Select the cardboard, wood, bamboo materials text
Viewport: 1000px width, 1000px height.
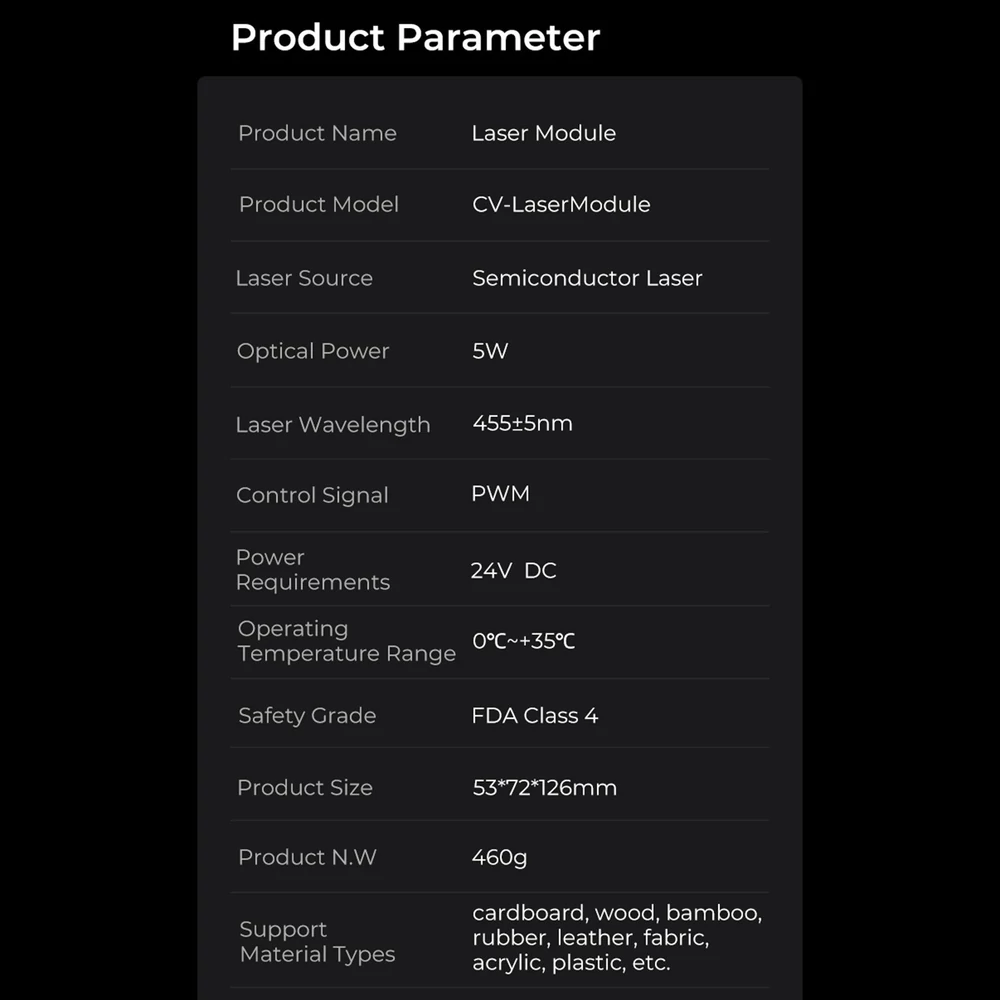[617, 913]
